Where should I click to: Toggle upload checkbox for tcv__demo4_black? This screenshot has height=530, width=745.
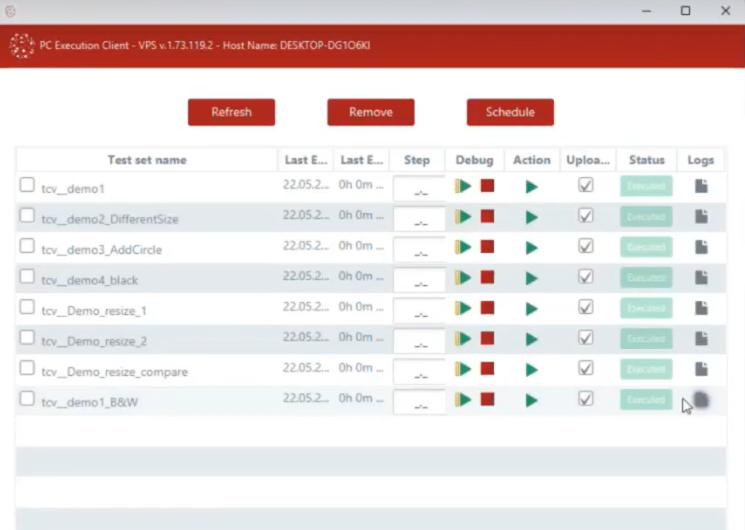(586, 277)
